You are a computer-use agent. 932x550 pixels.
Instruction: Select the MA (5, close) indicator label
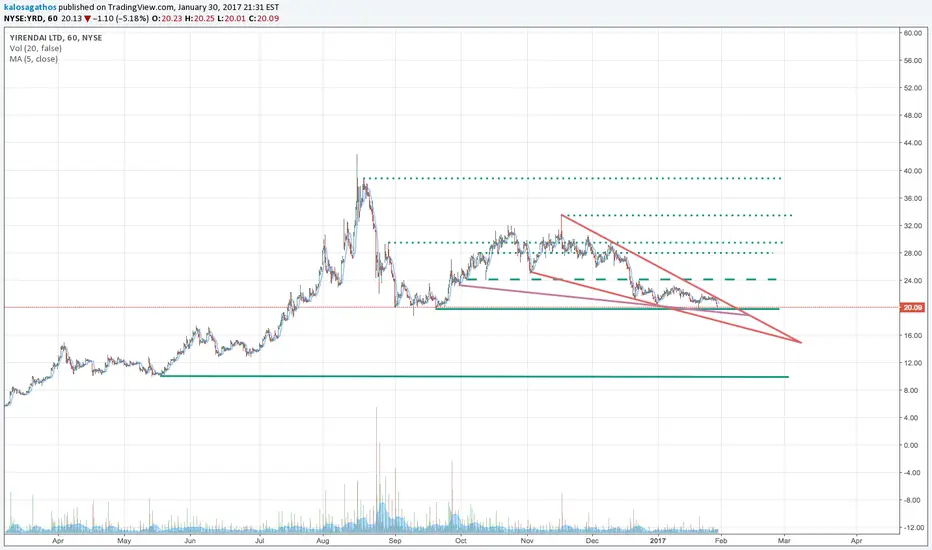(x=34, y=59)
